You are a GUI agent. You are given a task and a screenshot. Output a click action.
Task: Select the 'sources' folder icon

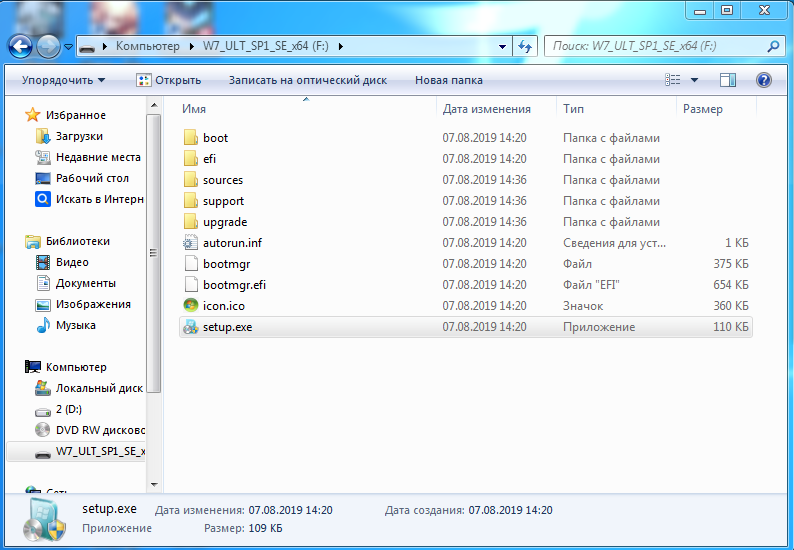point(190,180)
